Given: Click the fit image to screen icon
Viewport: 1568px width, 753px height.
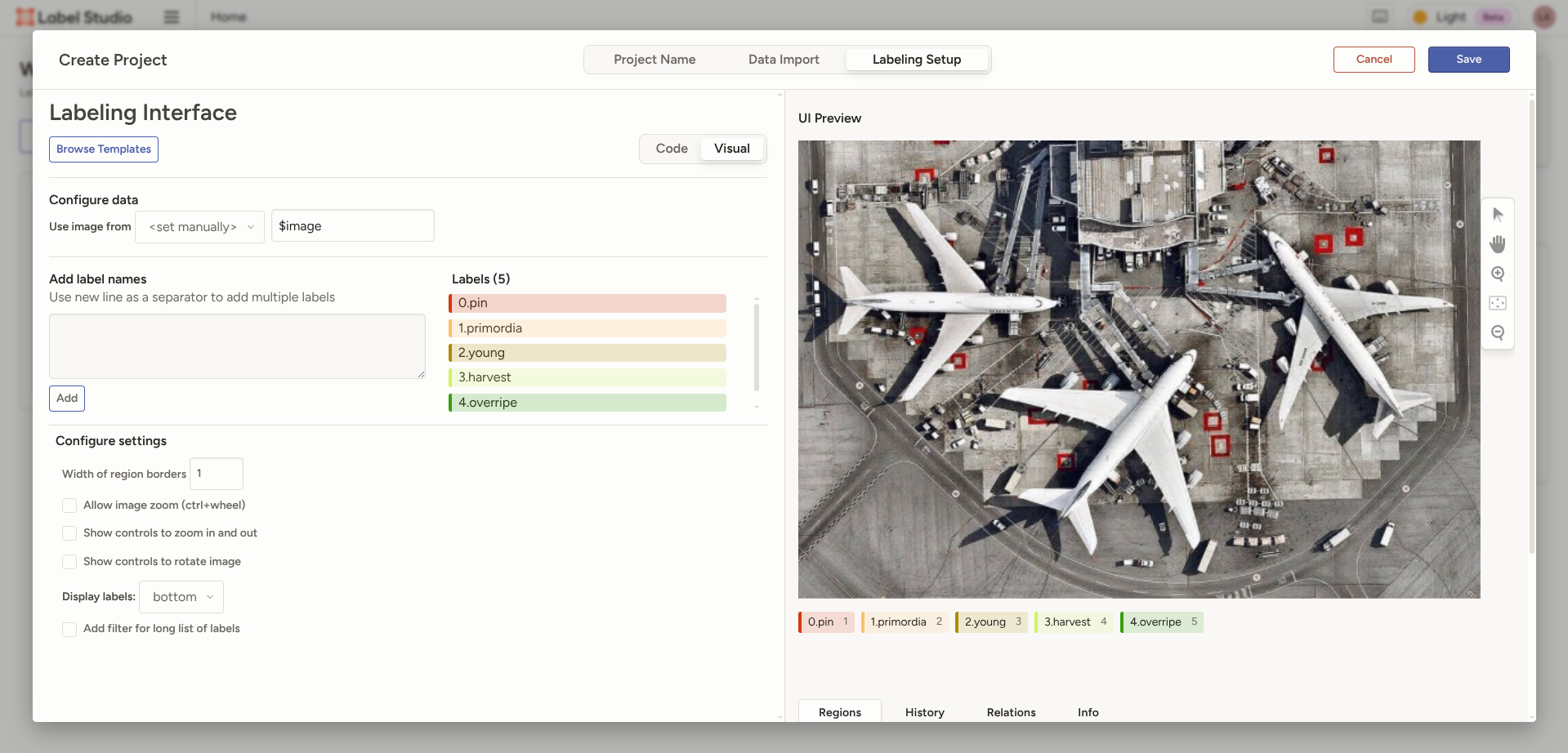Looking at the screenshot, I should 1498,302.
